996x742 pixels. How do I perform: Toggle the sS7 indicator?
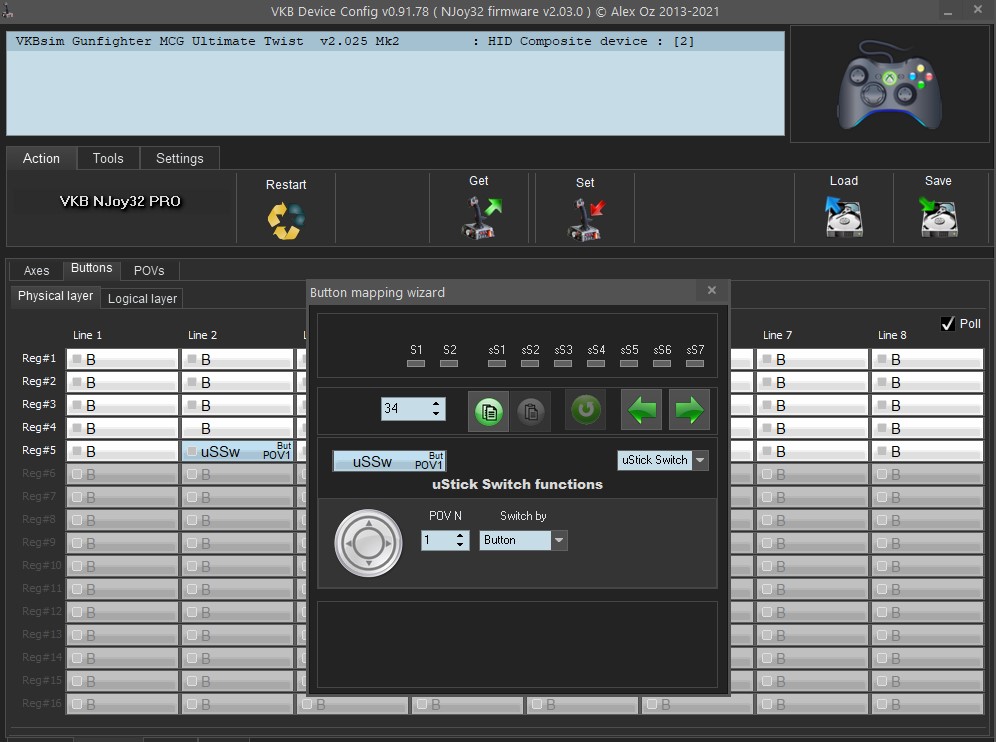tap(695, 363)
